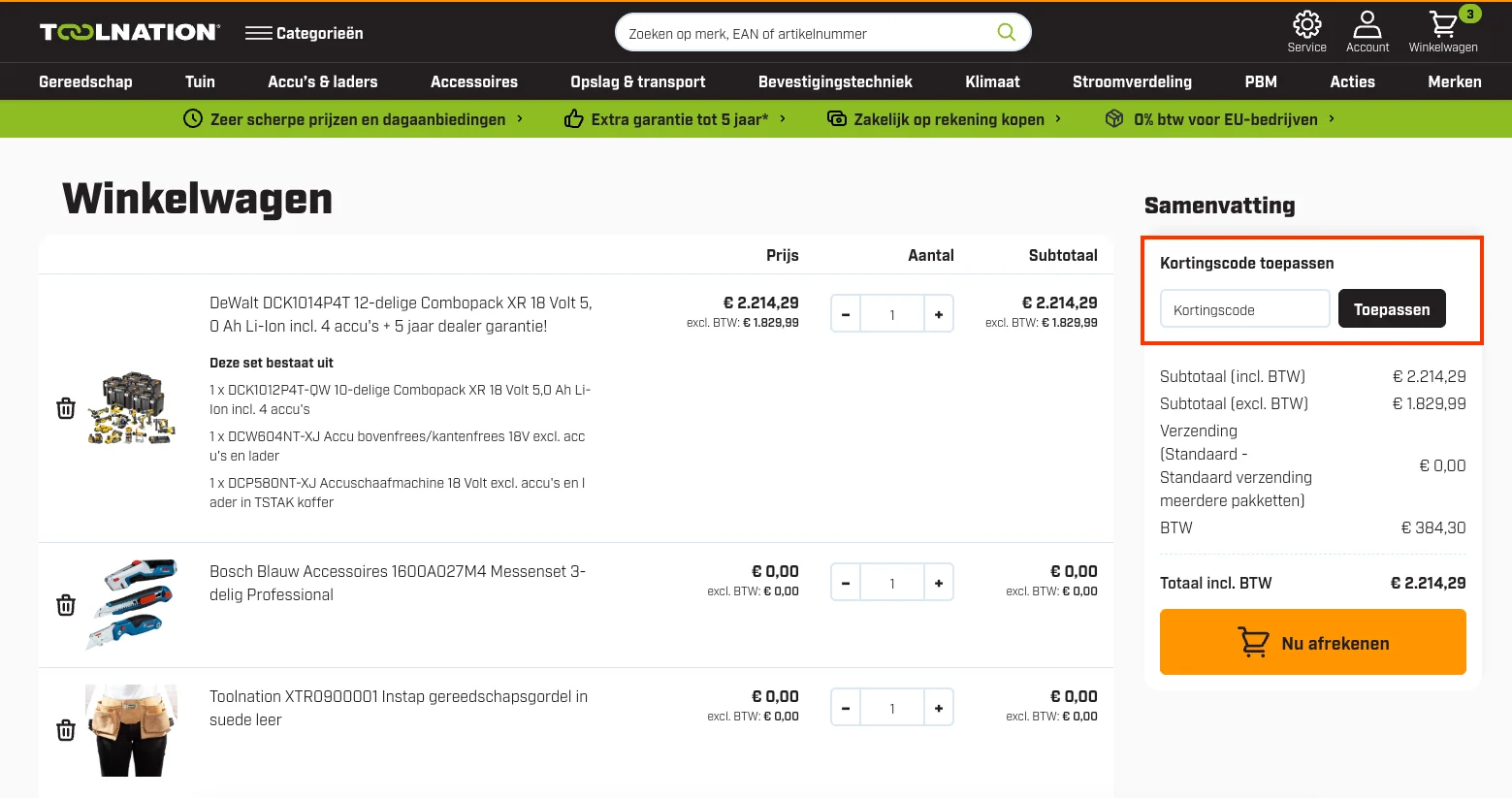Screen dimensions: 1512x798
Task: Open the Categorieën hamburger menu
Action: [x=304, y=33]
